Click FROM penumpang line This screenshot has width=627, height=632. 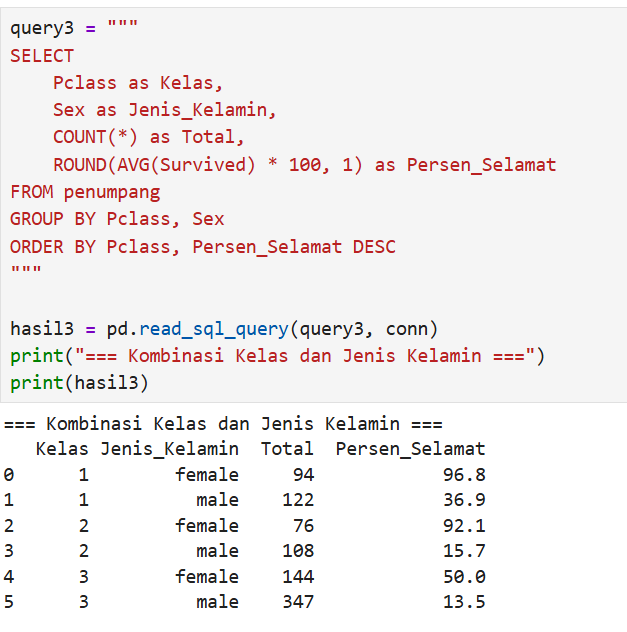[85, 192]
